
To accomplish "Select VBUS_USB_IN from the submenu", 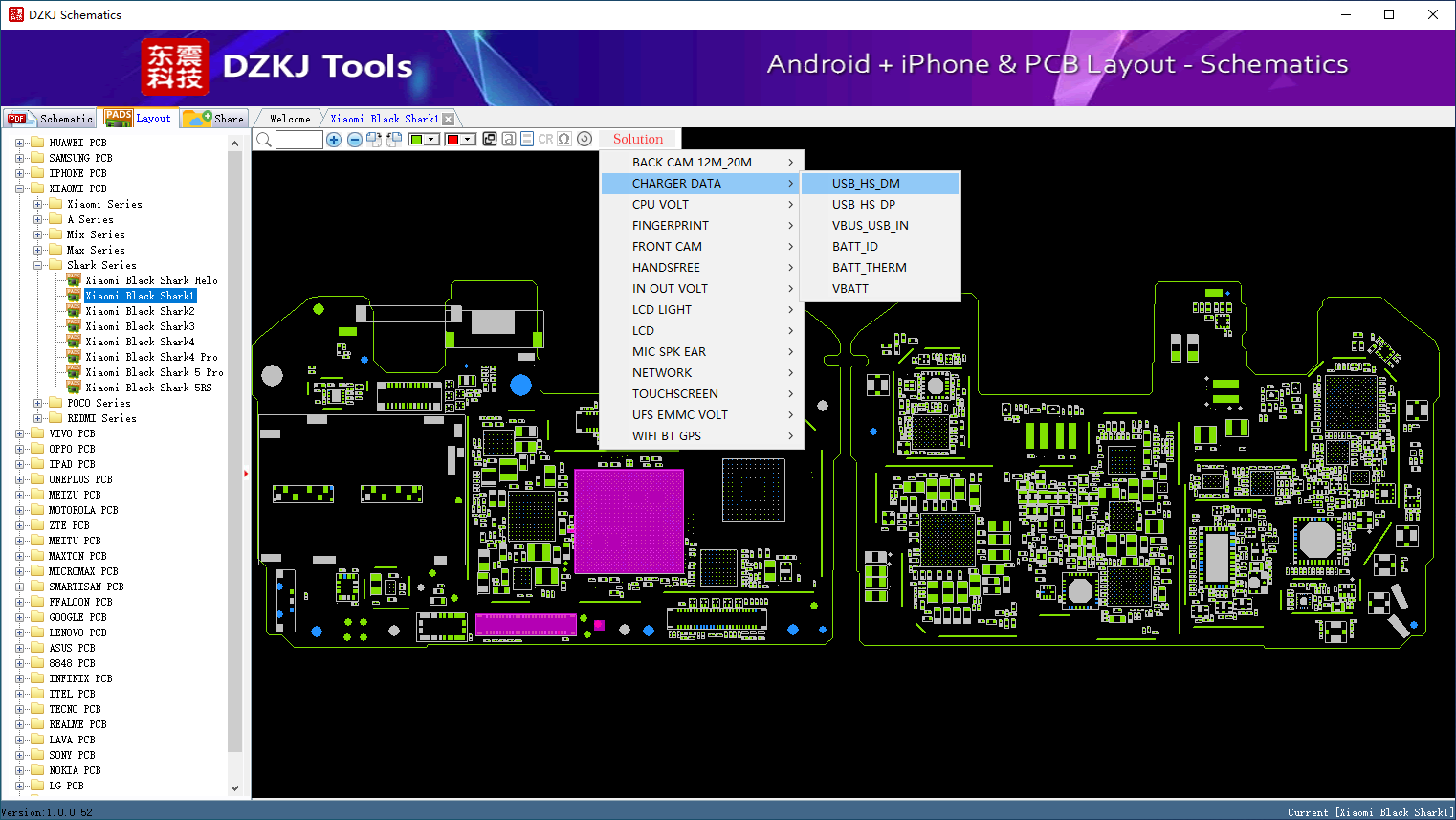I will [x=880, y=226].
